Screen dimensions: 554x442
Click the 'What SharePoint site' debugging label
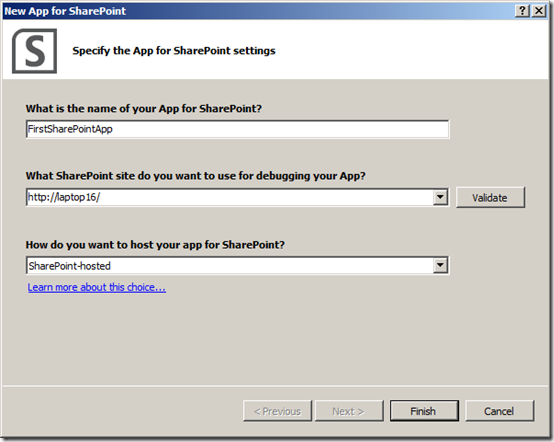[195, 176]
